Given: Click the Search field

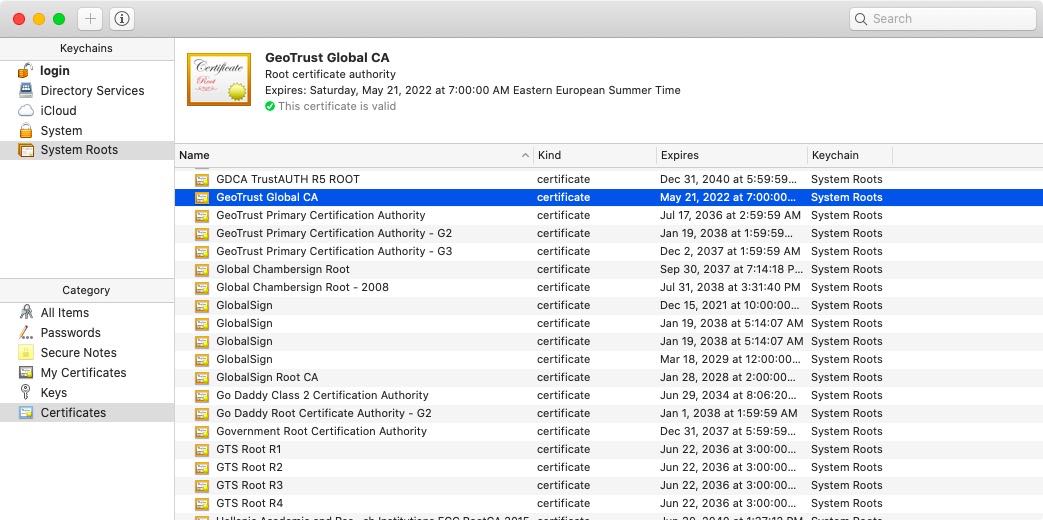Looking at the screenshot, I should pyautogui.click(x=943, y=19).
